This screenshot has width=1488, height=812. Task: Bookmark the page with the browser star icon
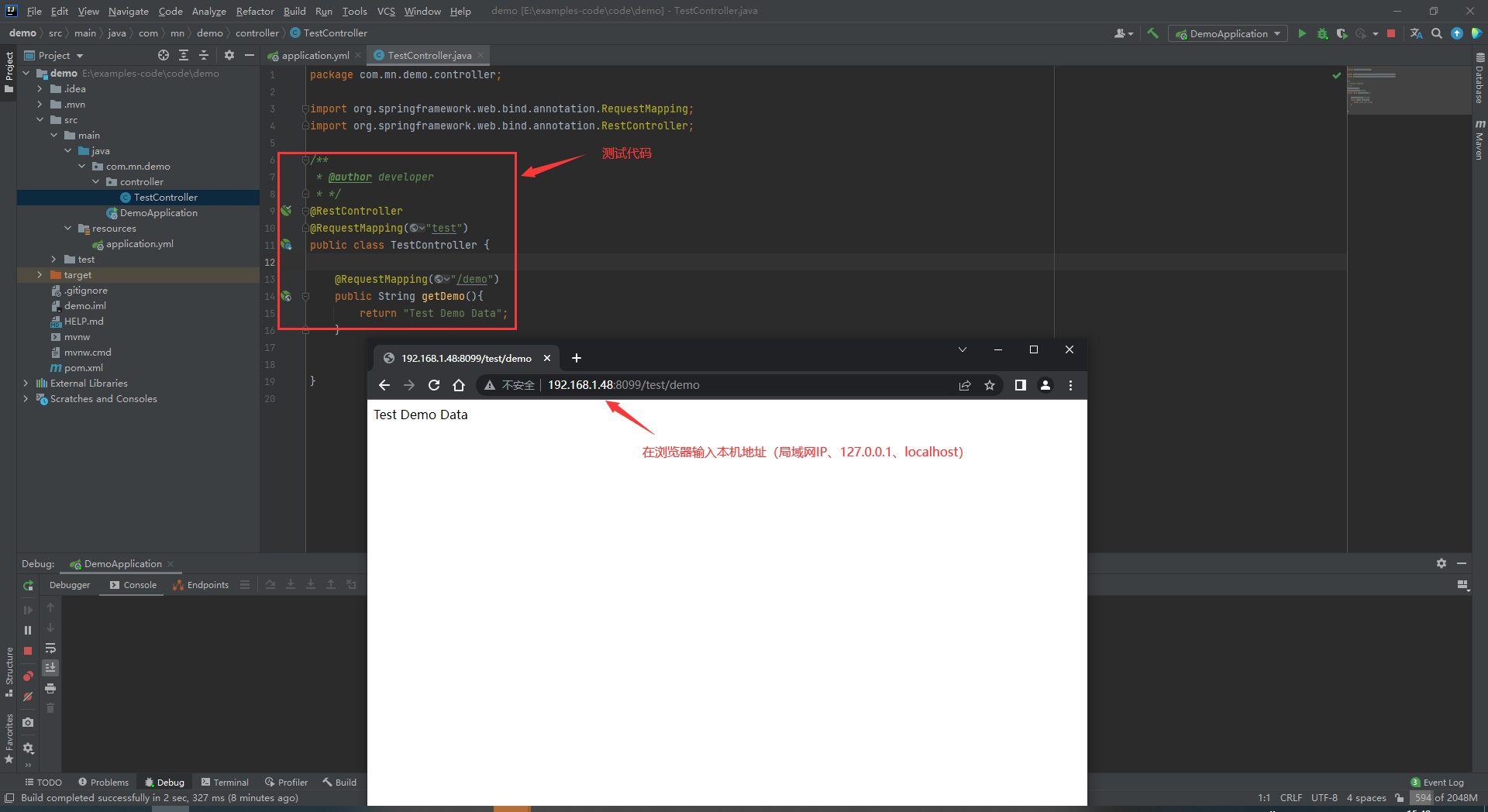(990, 385)
